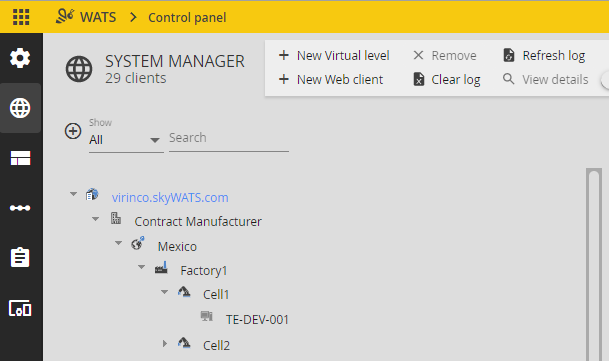Click the circled plus add icon
This screenshot has height=361, width=609.
click(x=73, y=131)
